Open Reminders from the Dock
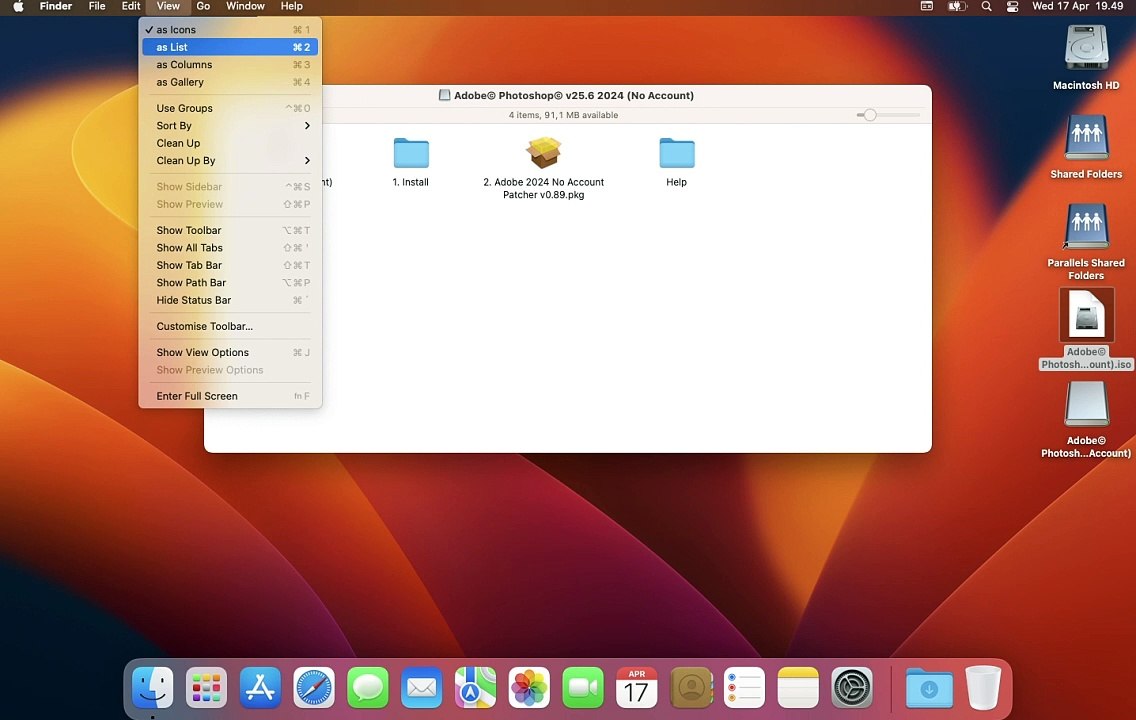 coord(744,687)
